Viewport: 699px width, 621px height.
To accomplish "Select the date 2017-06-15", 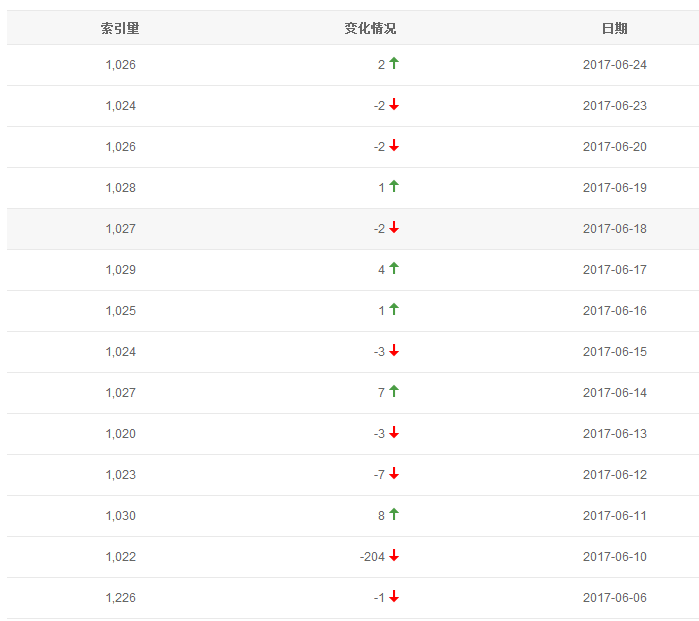I will tap(615, 352).
